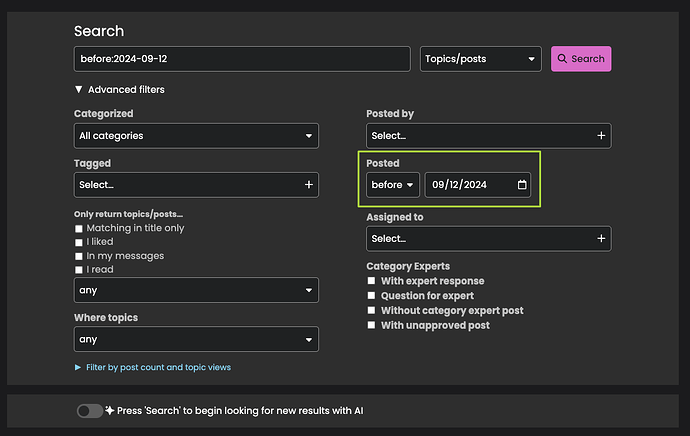690x436 pixels.
Task: Open the Posted by select box
Action: point(488,136)
